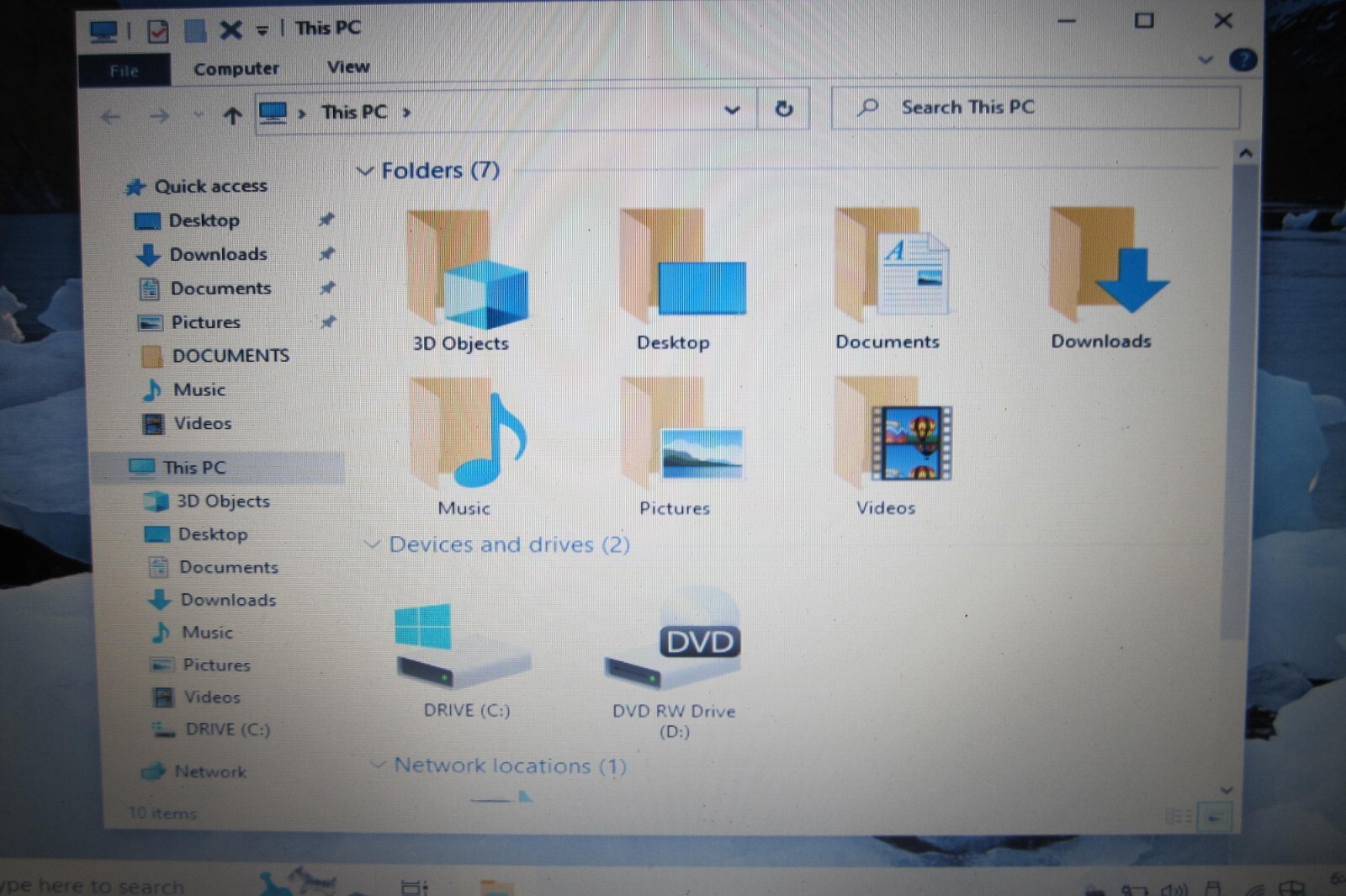Image resolution: width=1346 pixels, height=896 pixels.
Task: Open the Desktop folder in Folders section
Action: pyautogui.click(x=681, y=267)
